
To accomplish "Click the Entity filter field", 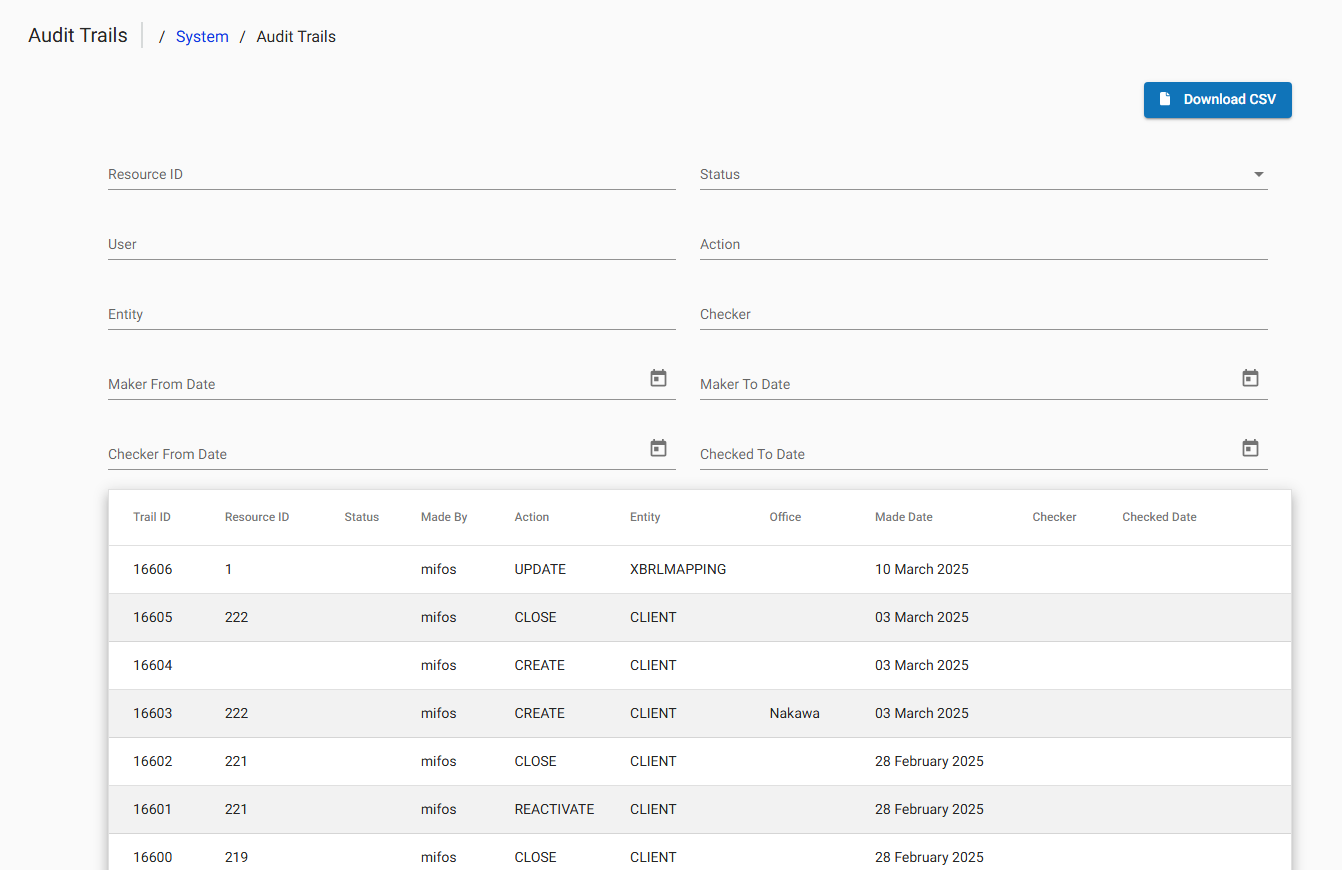I will point(391,315).
